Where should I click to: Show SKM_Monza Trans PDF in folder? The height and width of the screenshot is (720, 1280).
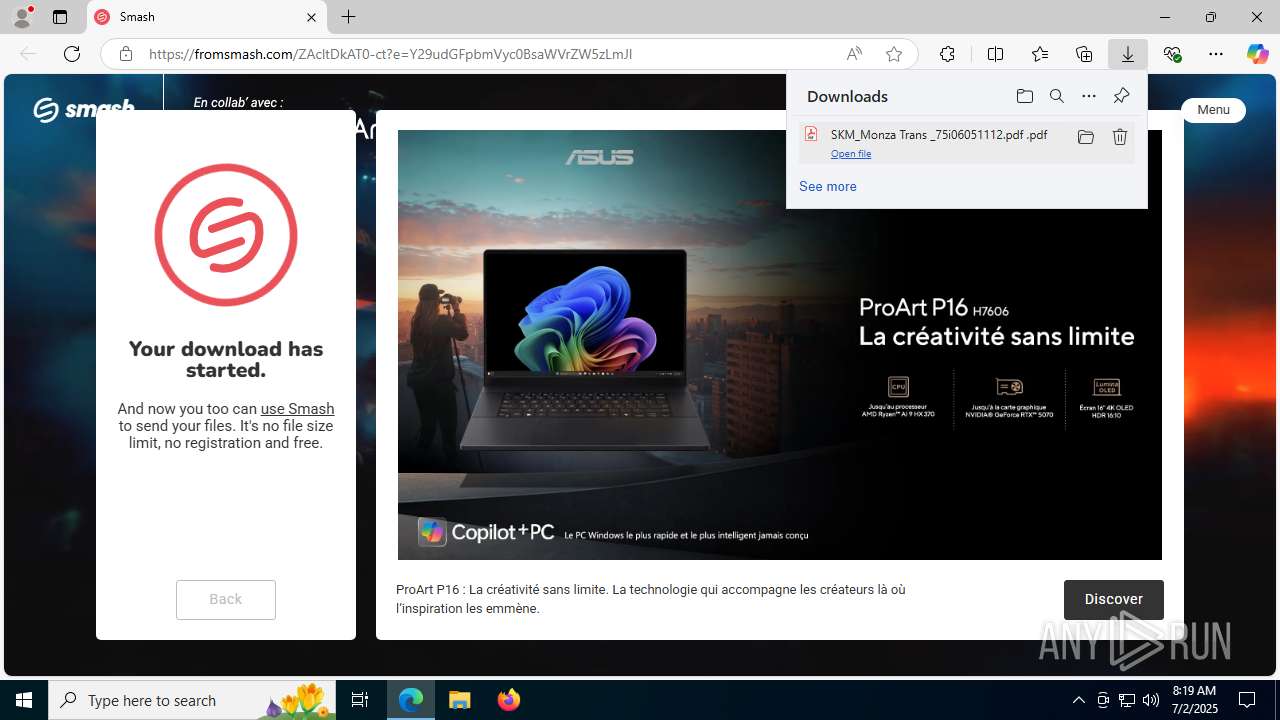click(x=1085, y=137)
